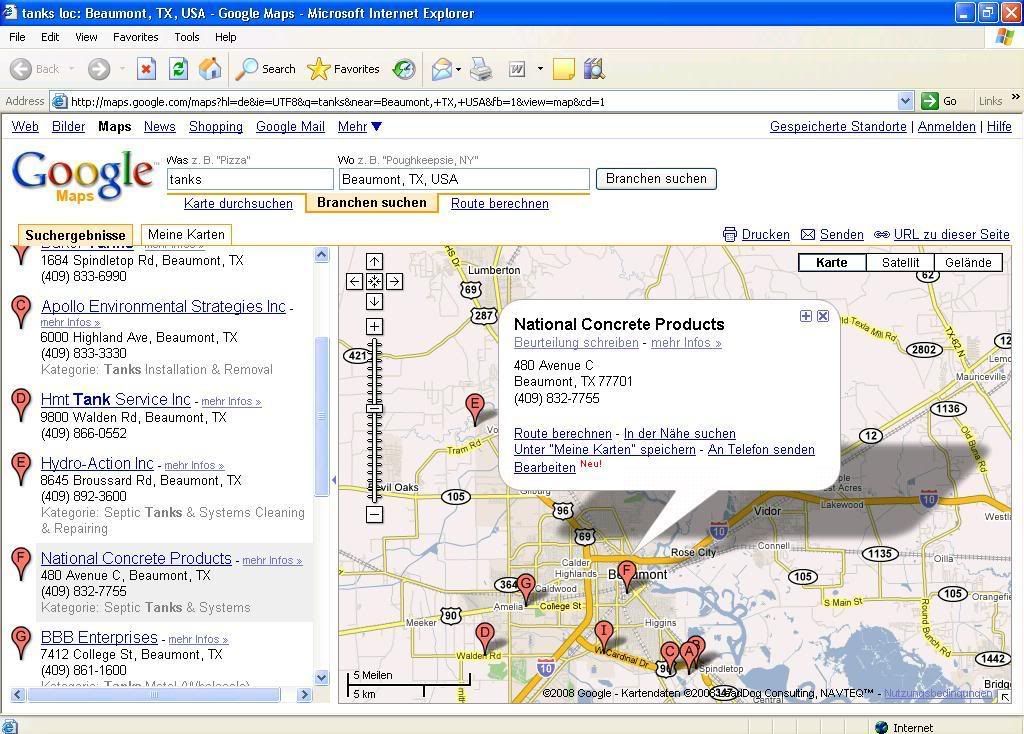Go to the Home page icon
The height and width of the screenshot is (734, 1024).
coord(210,69)
